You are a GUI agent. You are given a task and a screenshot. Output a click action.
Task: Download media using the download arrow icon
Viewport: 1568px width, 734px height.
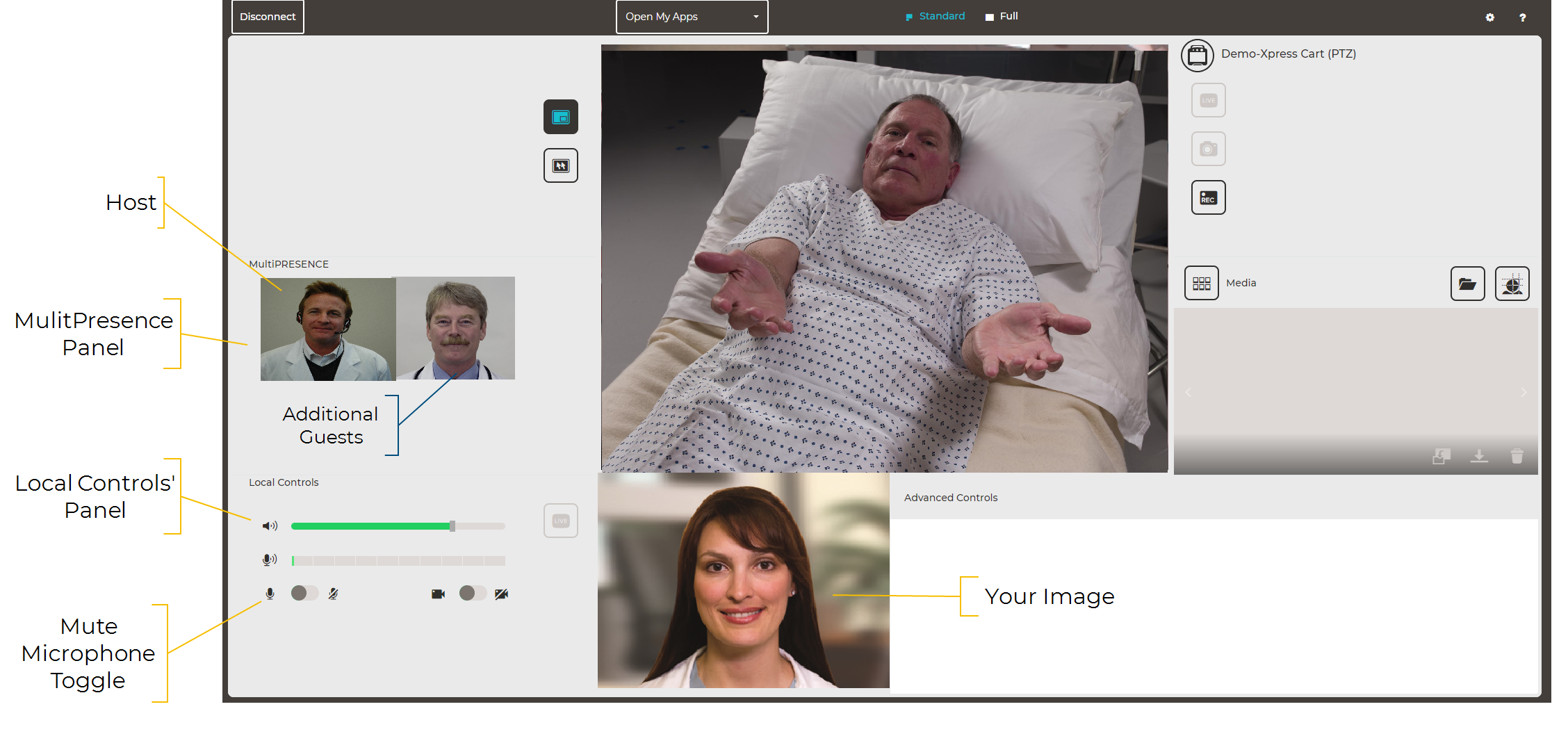1479,456
